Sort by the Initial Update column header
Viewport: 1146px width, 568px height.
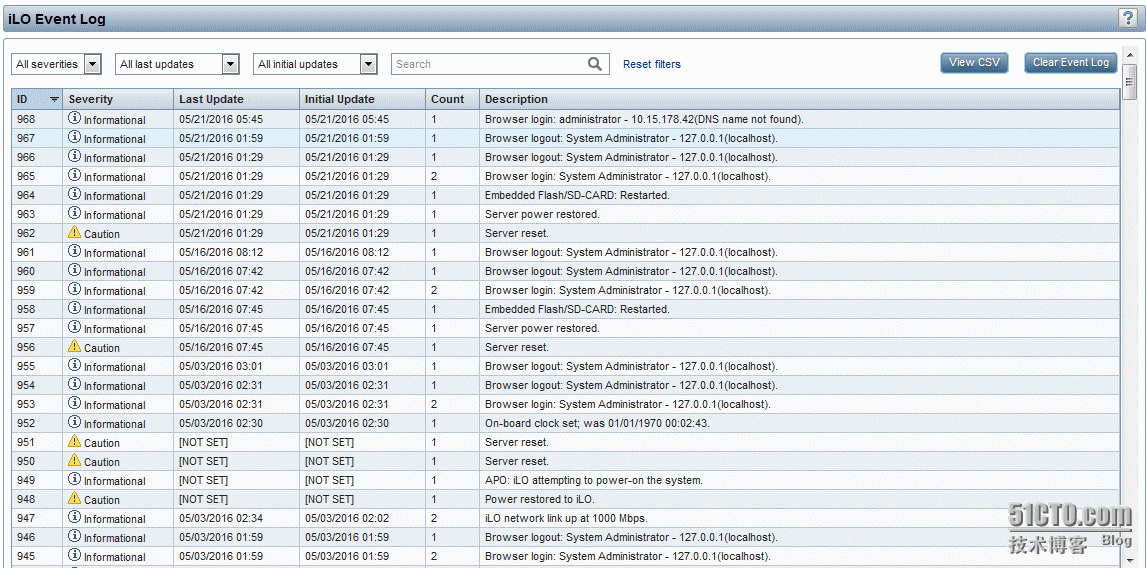coord(363,99)
